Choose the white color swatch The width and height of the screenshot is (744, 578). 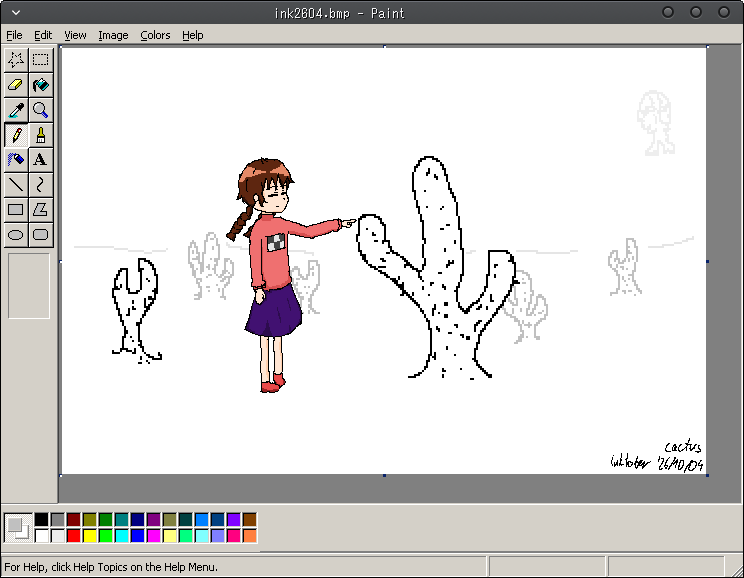click(41, 536)
